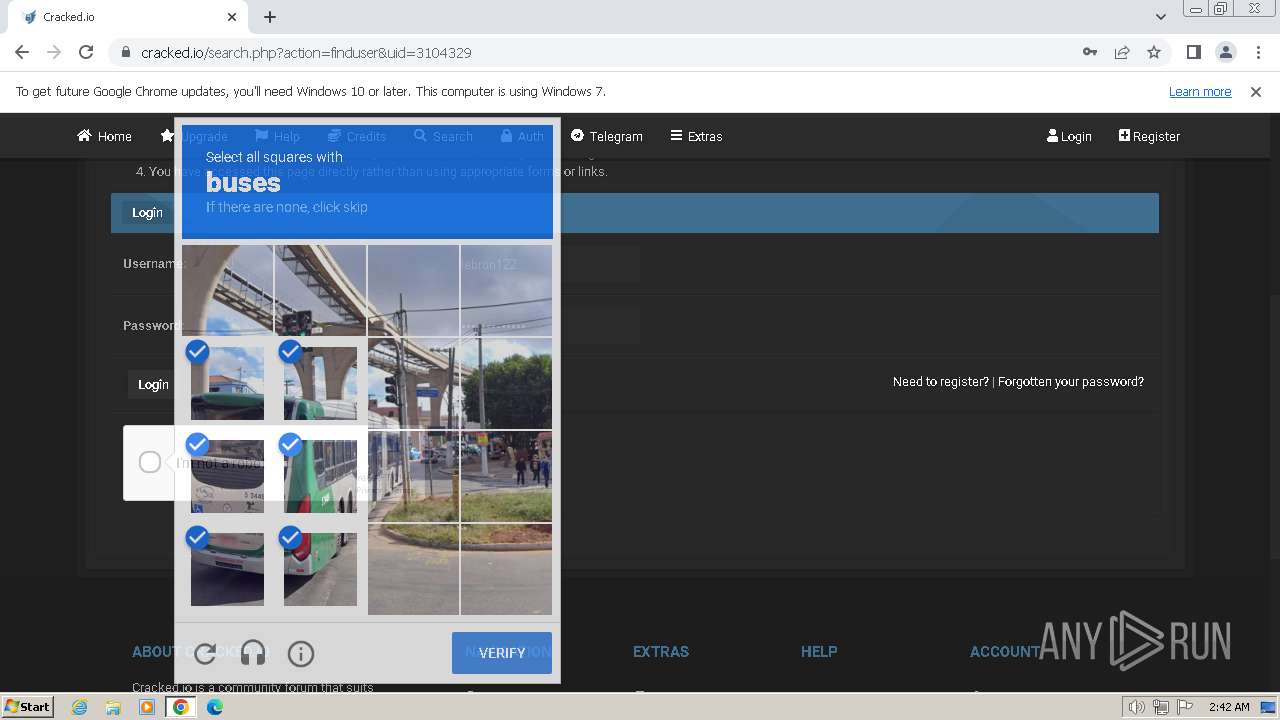Viewport: 1280px width, 720px height.
Task: Select captcha tile with traffic light and overpass
Action: tap(320, 290)
